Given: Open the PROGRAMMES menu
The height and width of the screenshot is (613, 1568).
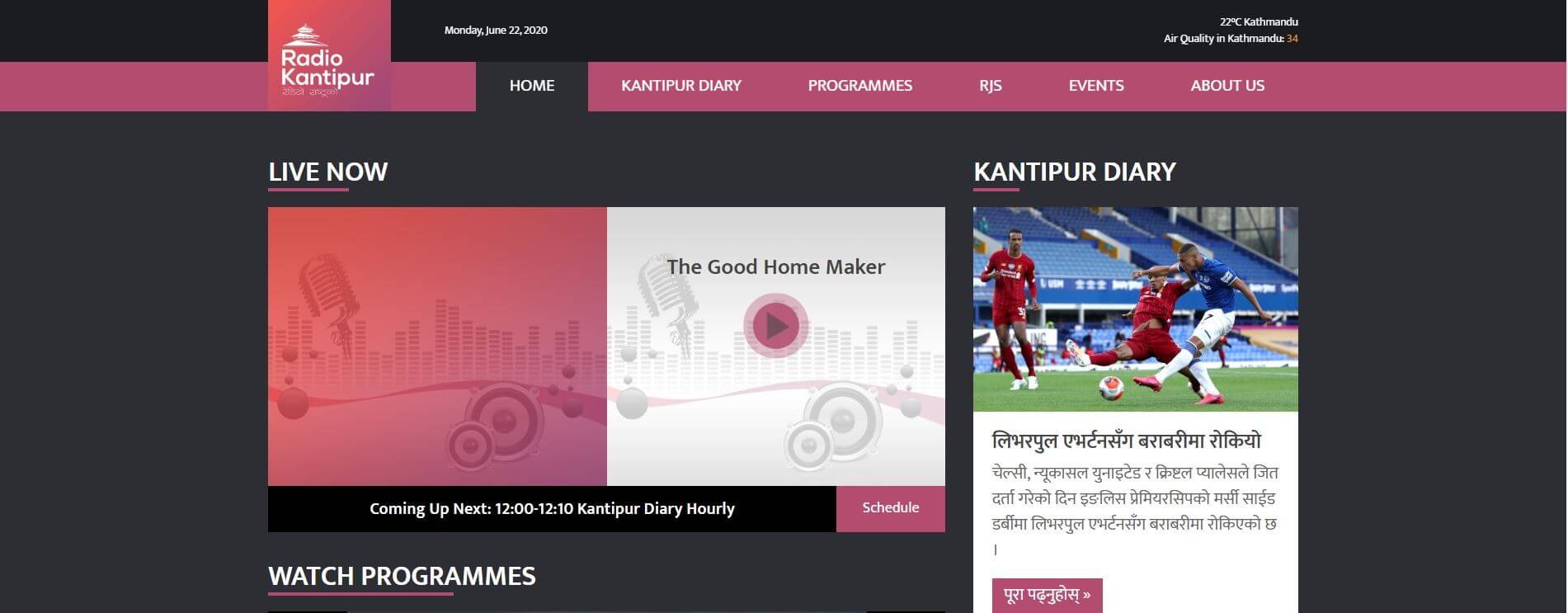Looking at the screenshot, I should 860,86.
